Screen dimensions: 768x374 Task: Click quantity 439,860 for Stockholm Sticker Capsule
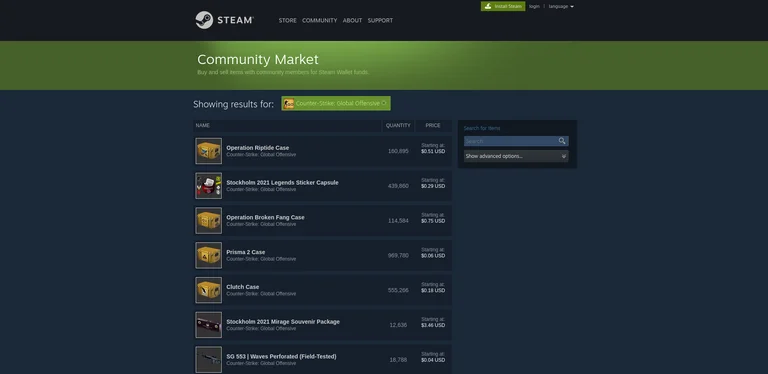coord(398,186)
